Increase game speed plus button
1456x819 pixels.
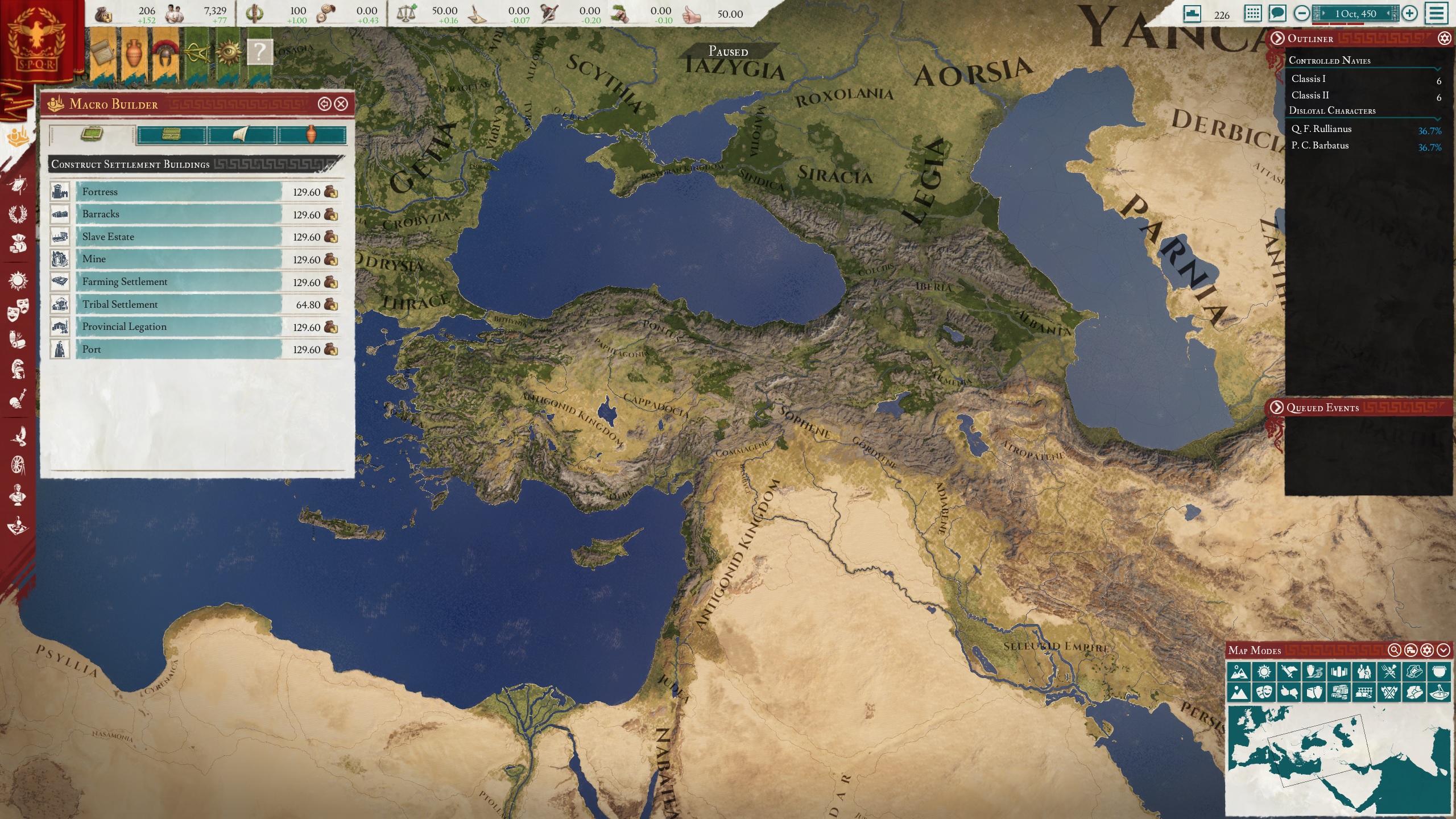[1409, 13]
